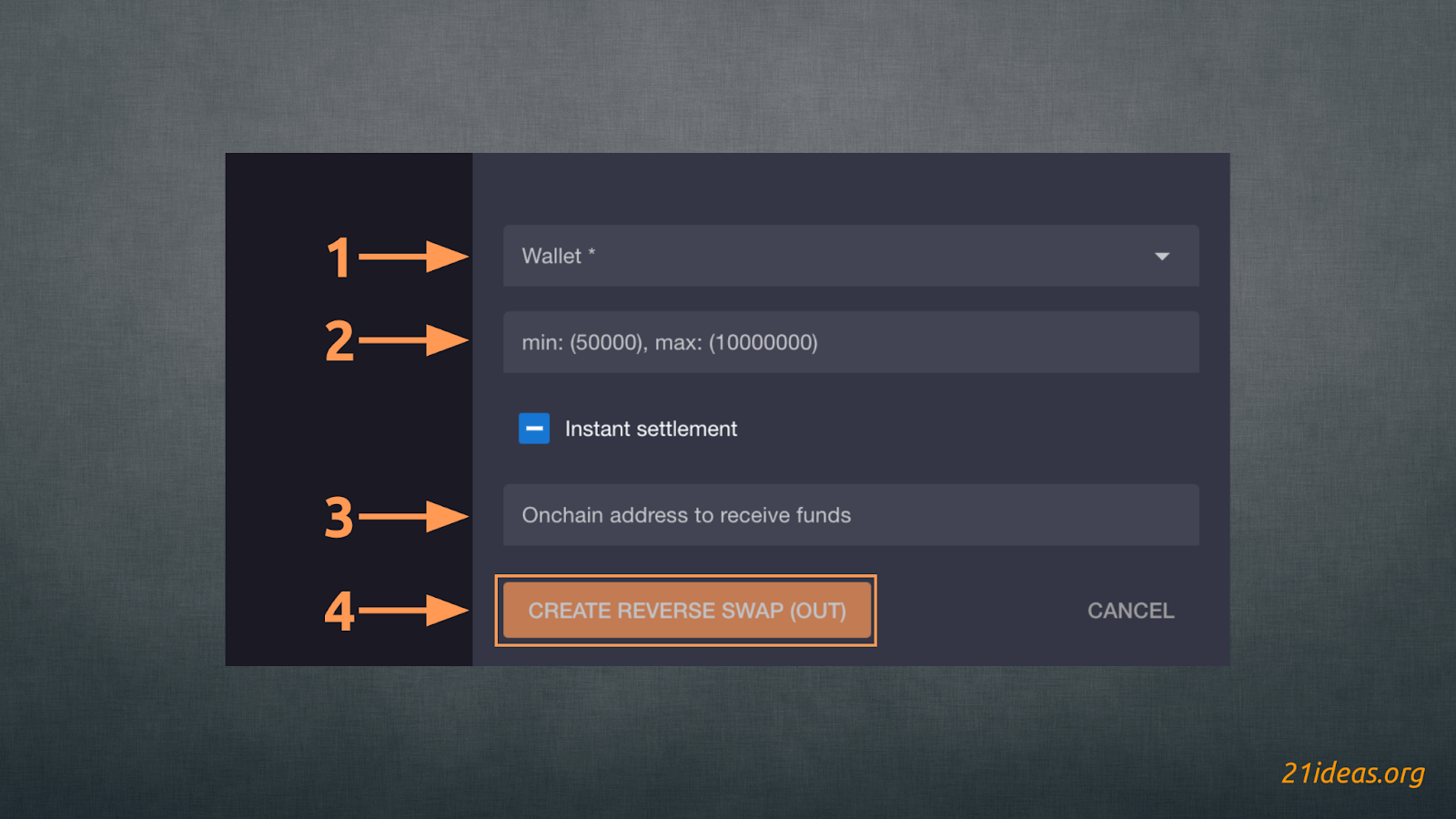Click the arrow pointing to Create Reverse Swap
The image size is (1456, 819).
click(414, 610)
